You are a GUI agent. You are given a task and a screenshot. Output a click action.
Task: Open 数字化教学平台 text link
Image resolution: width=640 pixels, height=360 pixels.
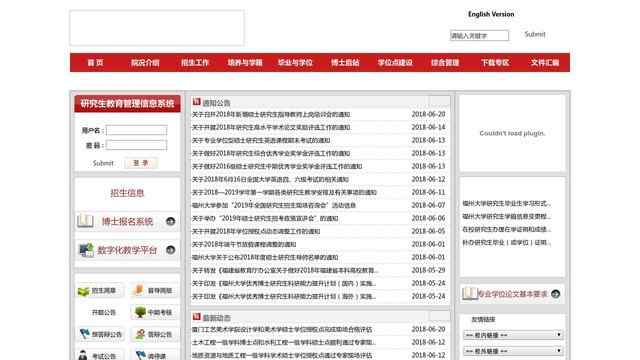127,250
